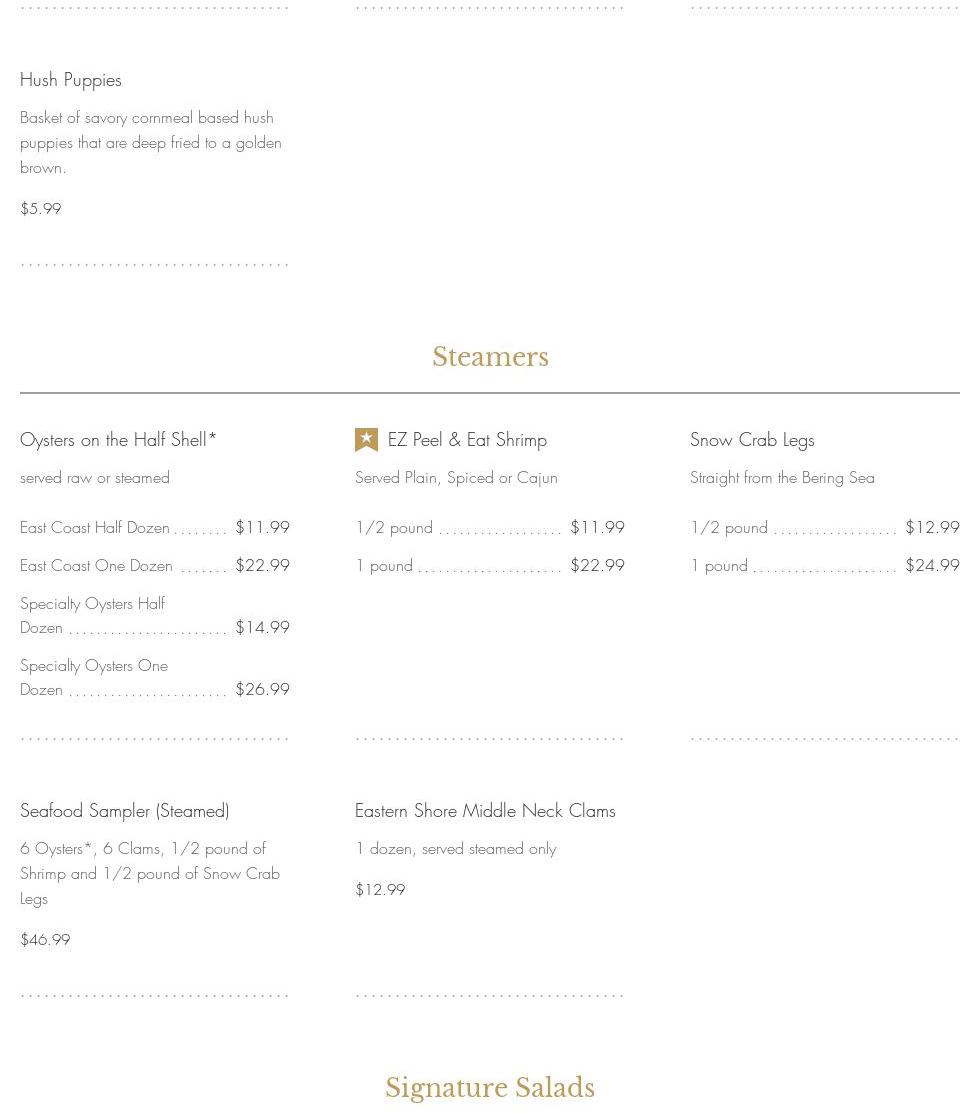965x1113 pixels.
Task: Click the EZ Peel & Eat Shrimp title
Action: (467, 440)
